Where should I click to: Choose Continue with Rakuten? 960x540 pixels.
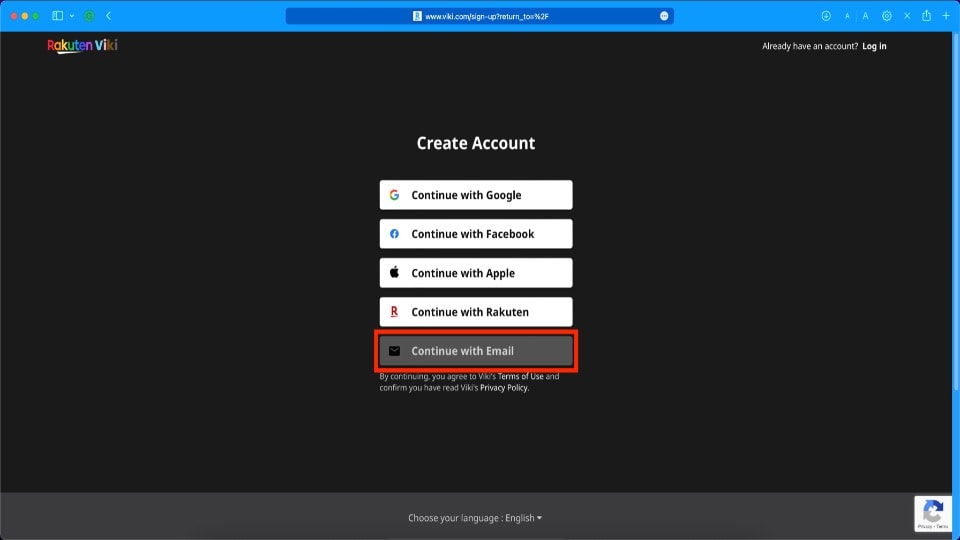coord(476,312)
